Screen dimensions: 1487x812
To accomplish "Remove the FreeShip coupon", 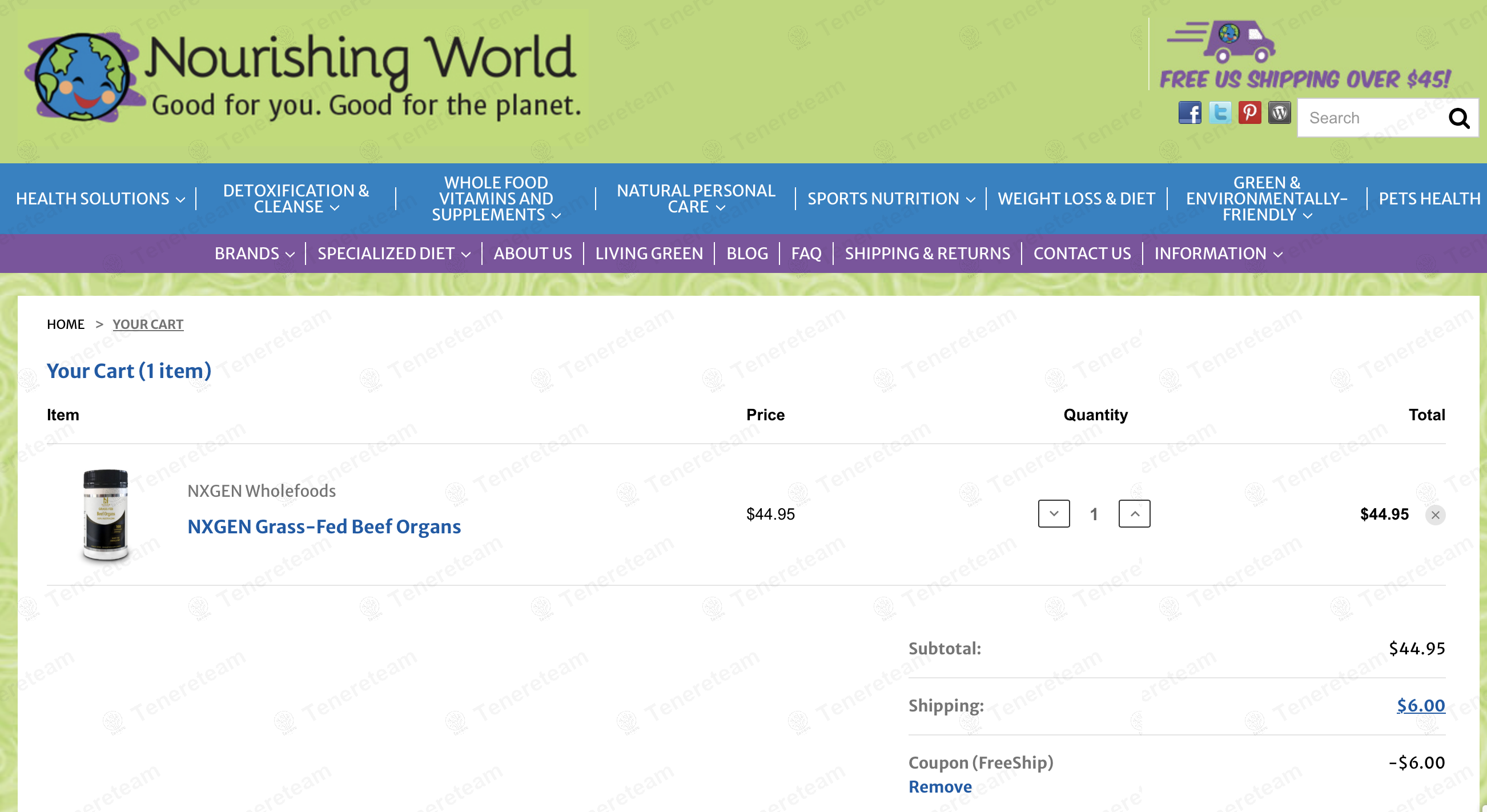I will coord(940,787).
